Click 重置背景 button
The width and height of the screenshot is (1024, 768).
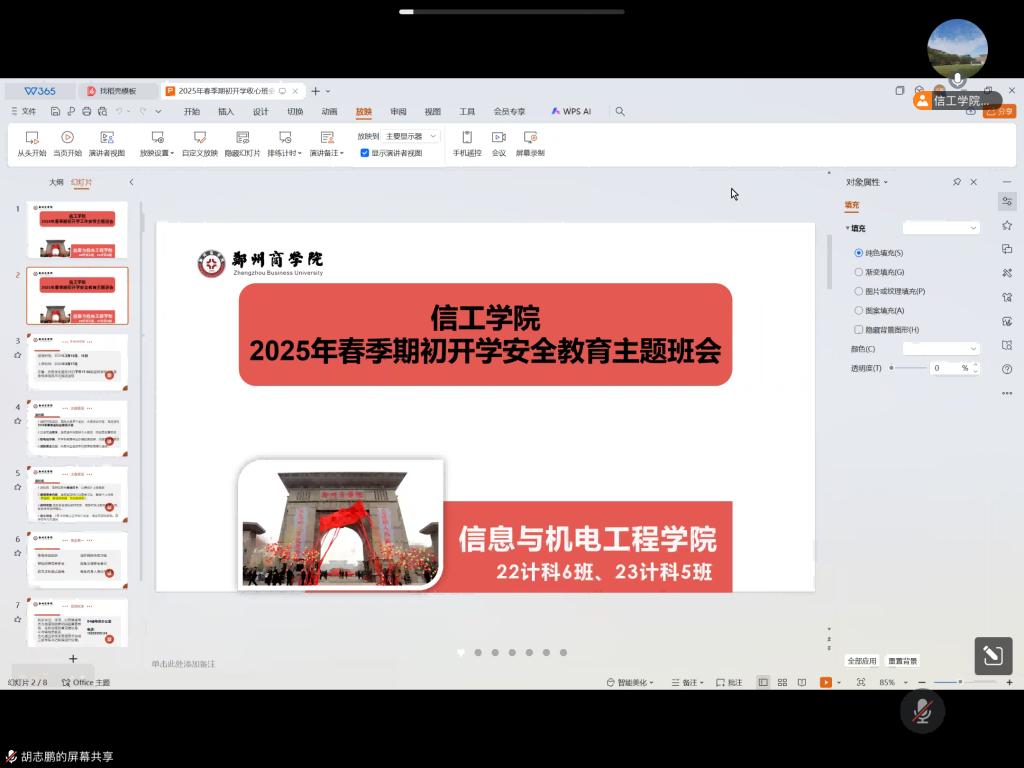pyautogui.click(x=903, y=661)
